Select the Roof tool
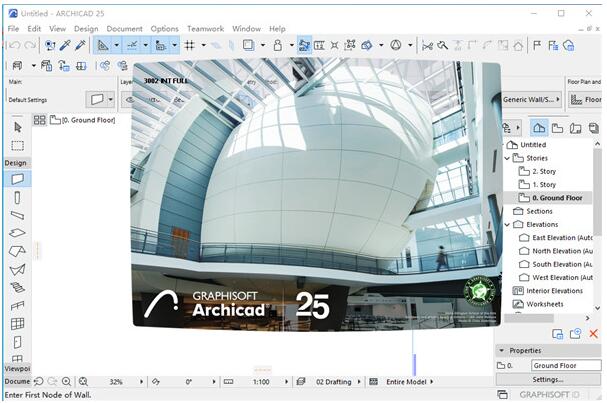 click(17, 251)
